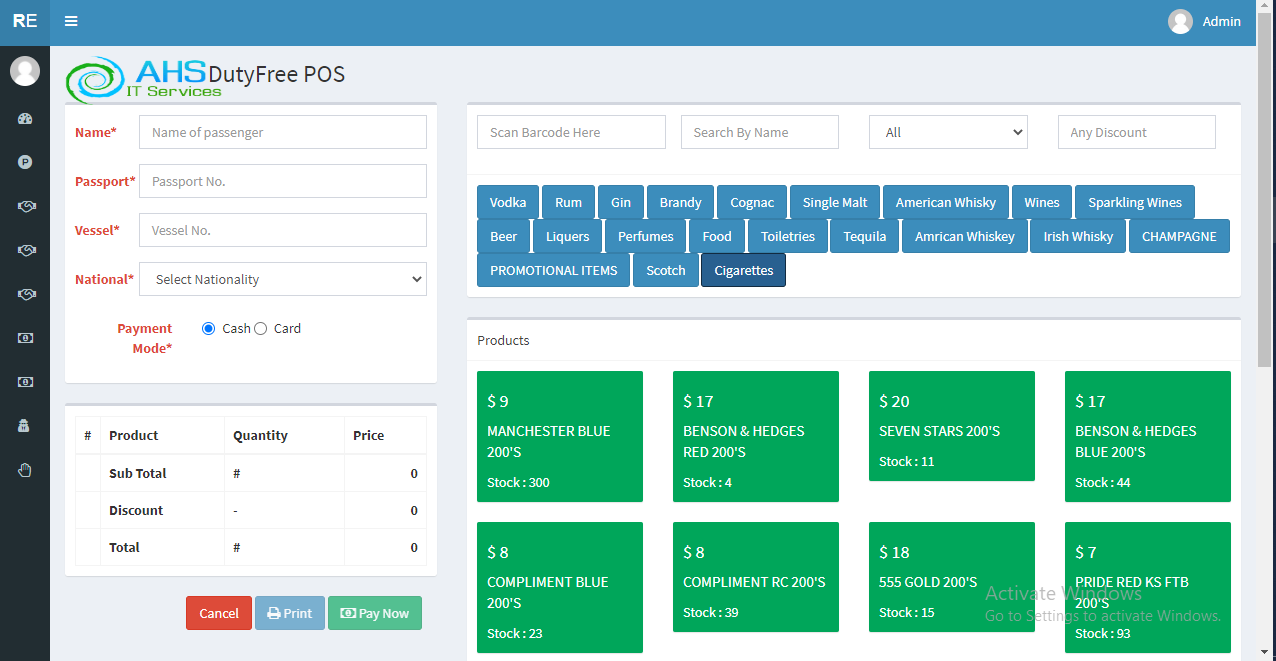
Task: Click the sidebar user avatar
Action: click(x=25, y=71)
